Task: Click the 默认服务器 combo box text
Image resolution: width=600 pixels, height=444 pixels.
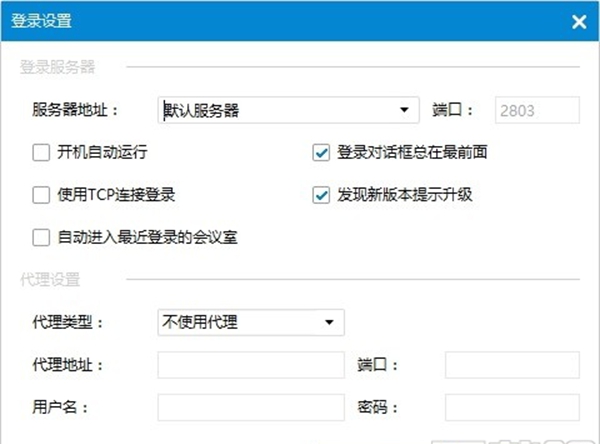Action: coord(201,111)
